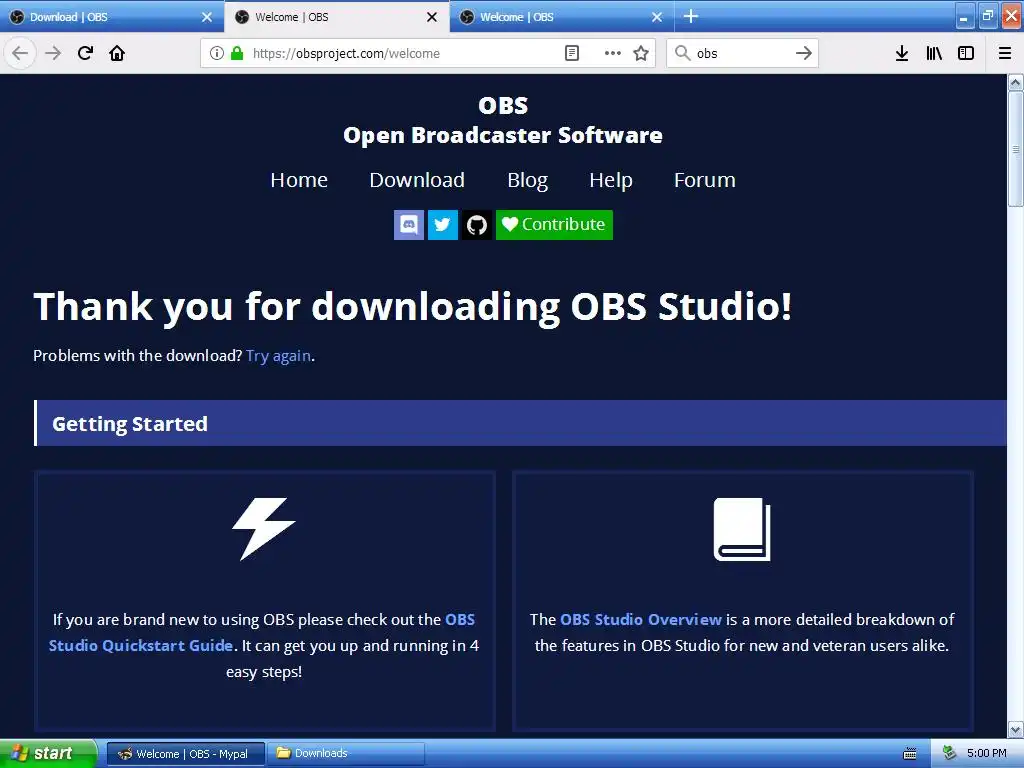Switch to the Download | OBS tab
This screenshot has width=1024, height=768.
pyautogui.click(x=112, y=17)
